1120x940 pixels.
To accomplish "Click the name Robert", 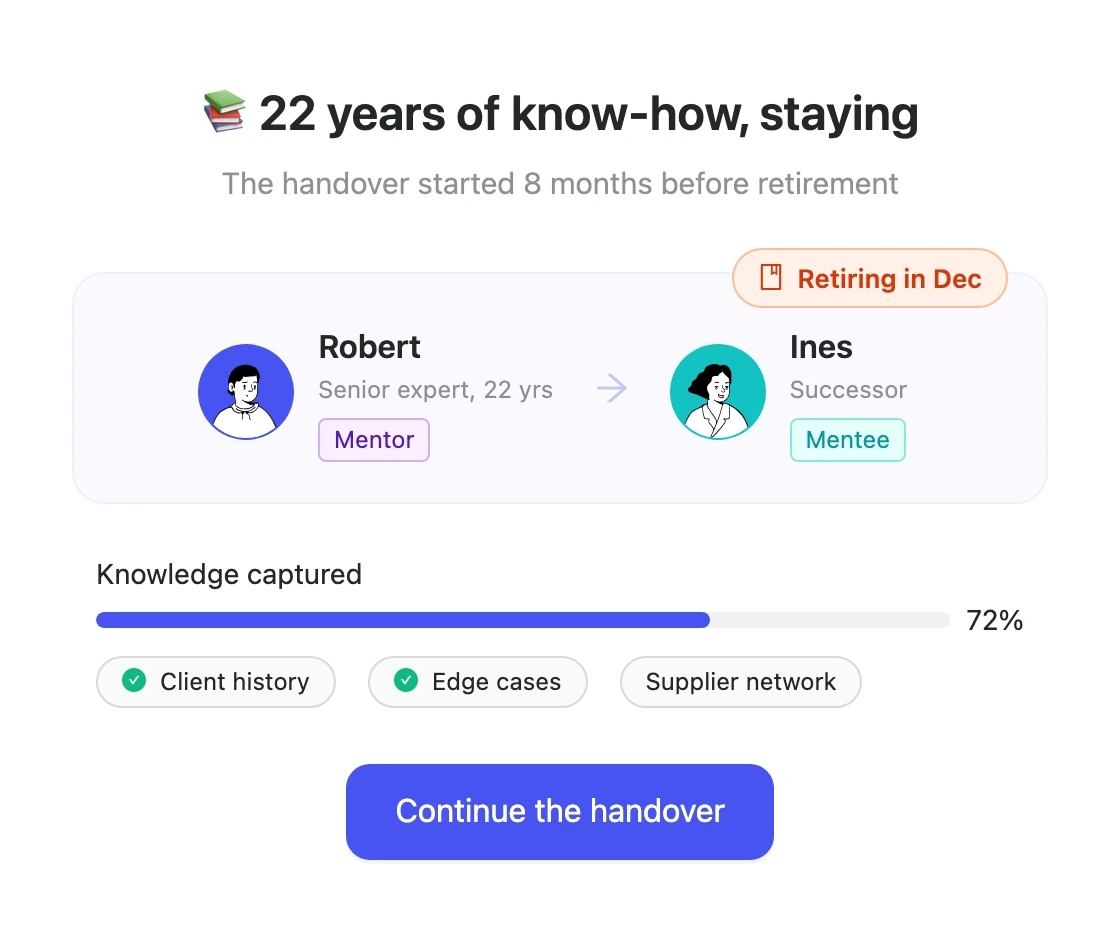I will pyautogui.click(x=369, y=347).
